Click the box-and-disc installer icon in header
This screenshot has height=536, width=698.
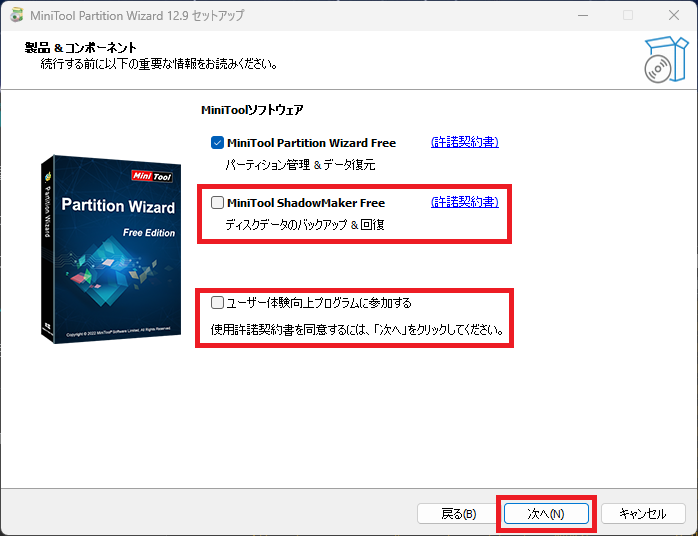click(x=664, y=60)
